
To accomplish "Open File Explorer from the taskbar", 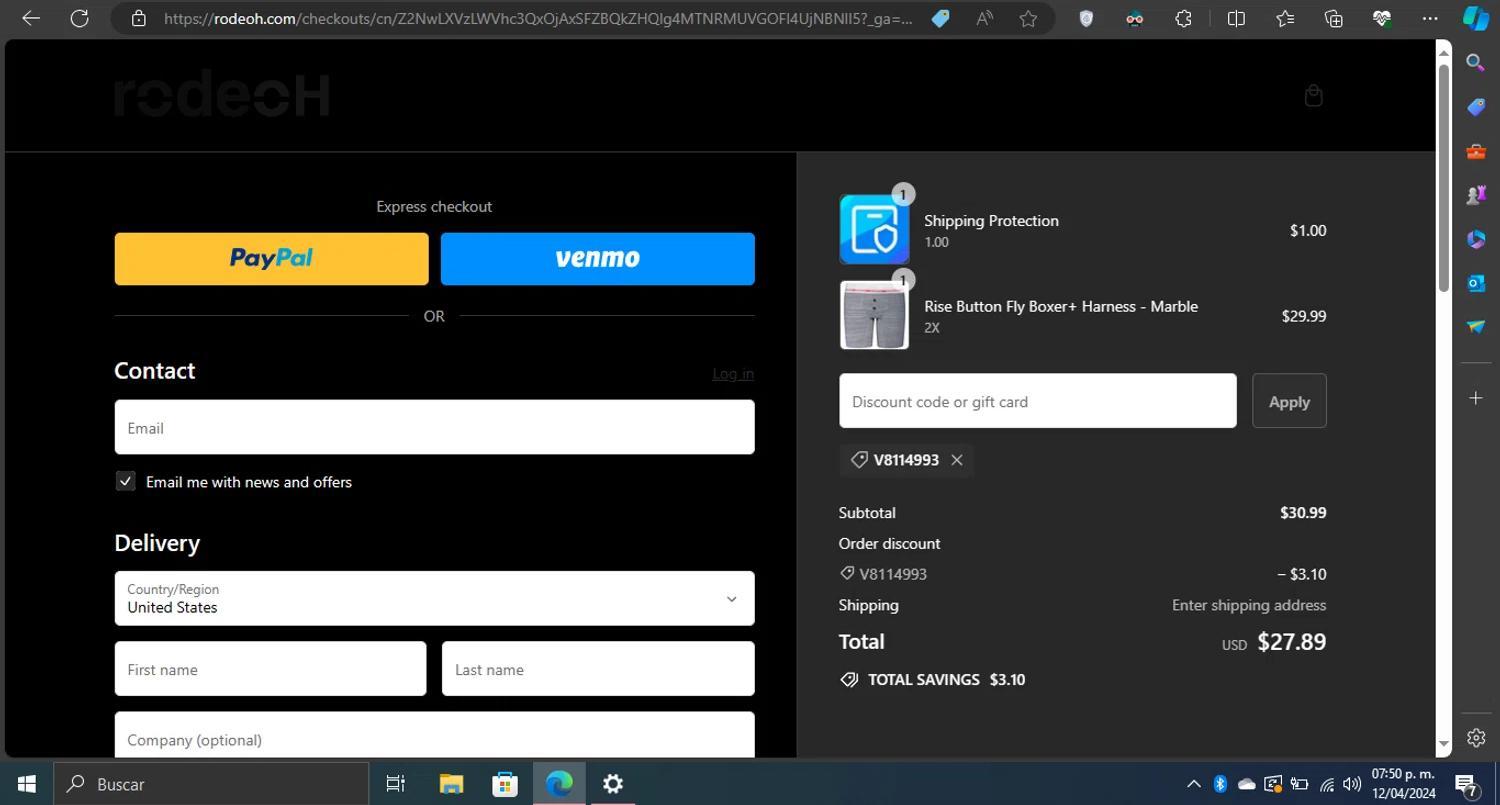I will pos(451,784).
